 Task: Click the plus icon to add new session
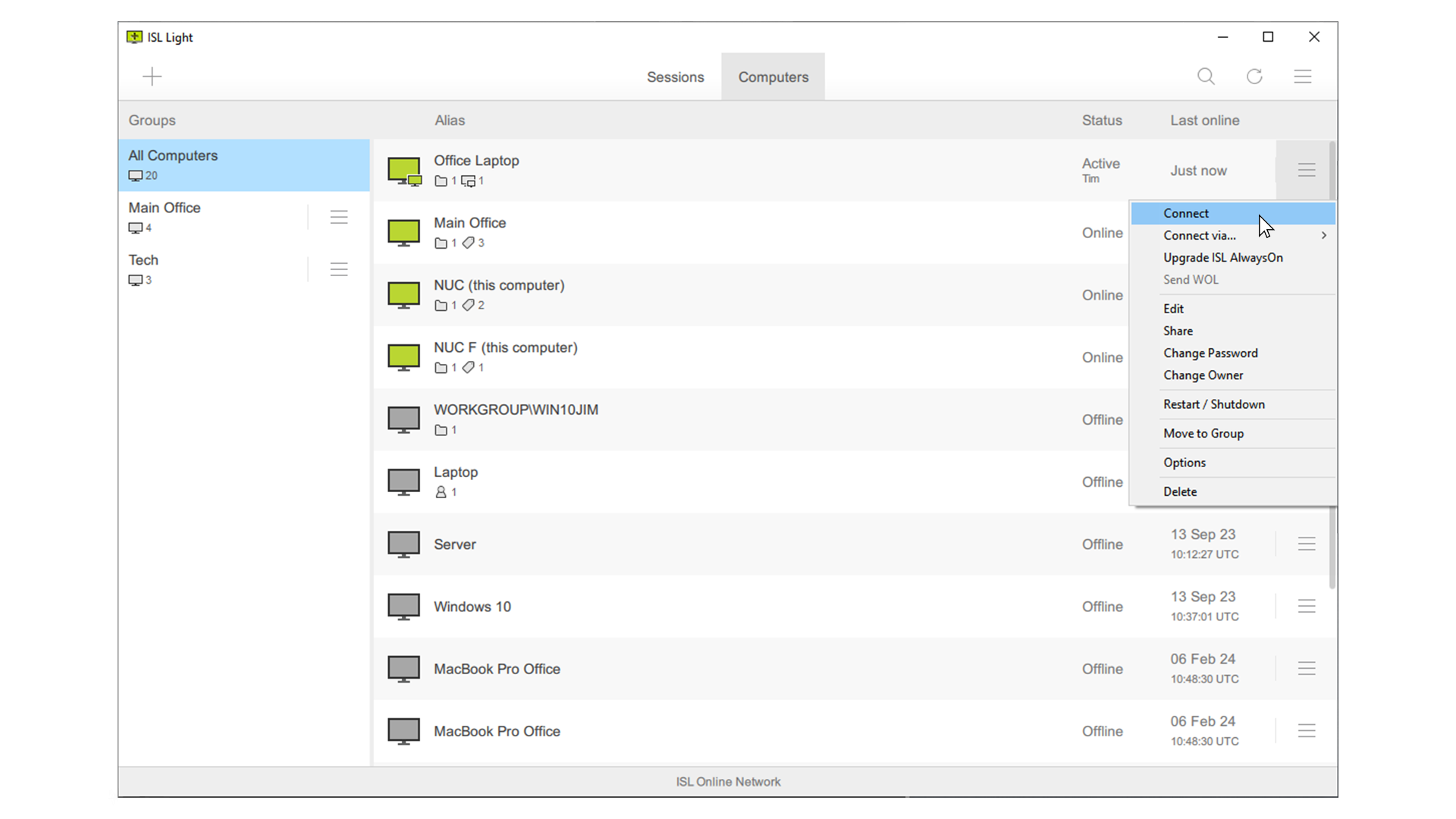point(152,77)
